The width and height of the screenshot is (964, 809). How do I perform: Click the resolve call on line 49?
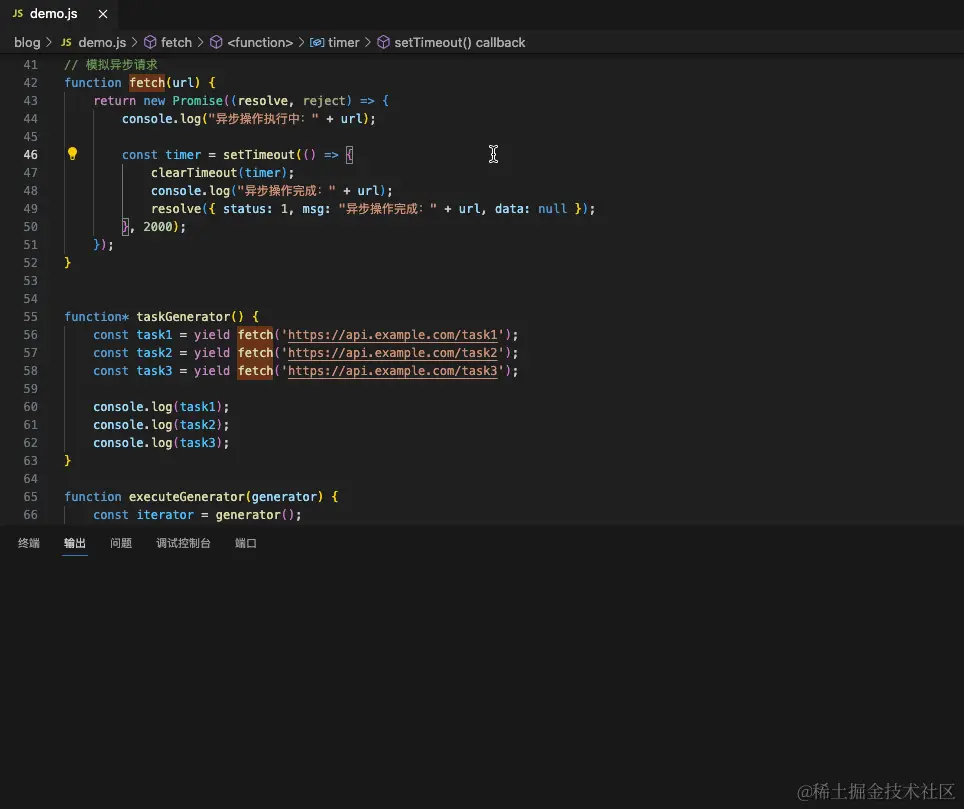point(176,209)
